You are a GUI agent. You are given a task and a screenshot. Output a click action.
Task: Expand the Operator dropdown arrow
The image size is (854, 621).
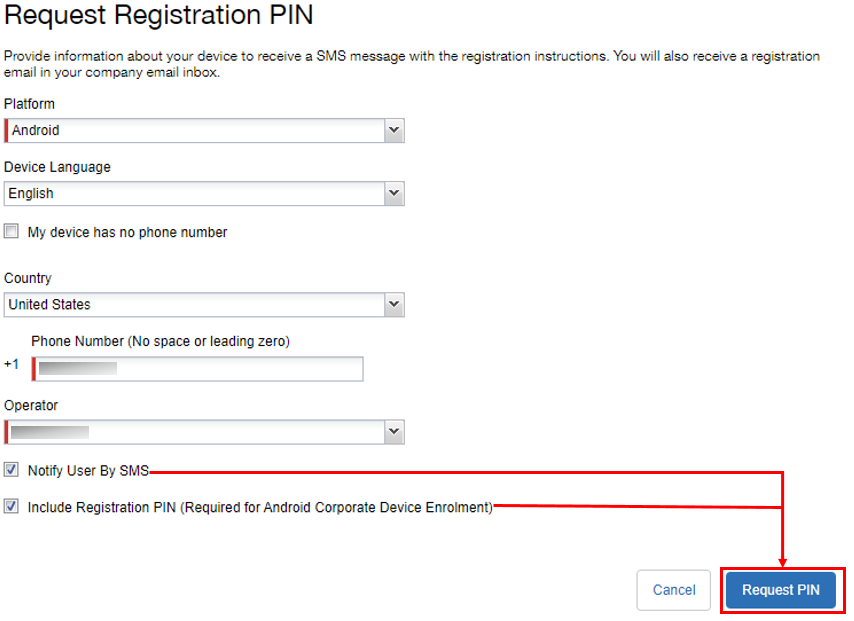pyautogui.click(x=394, y=432)
